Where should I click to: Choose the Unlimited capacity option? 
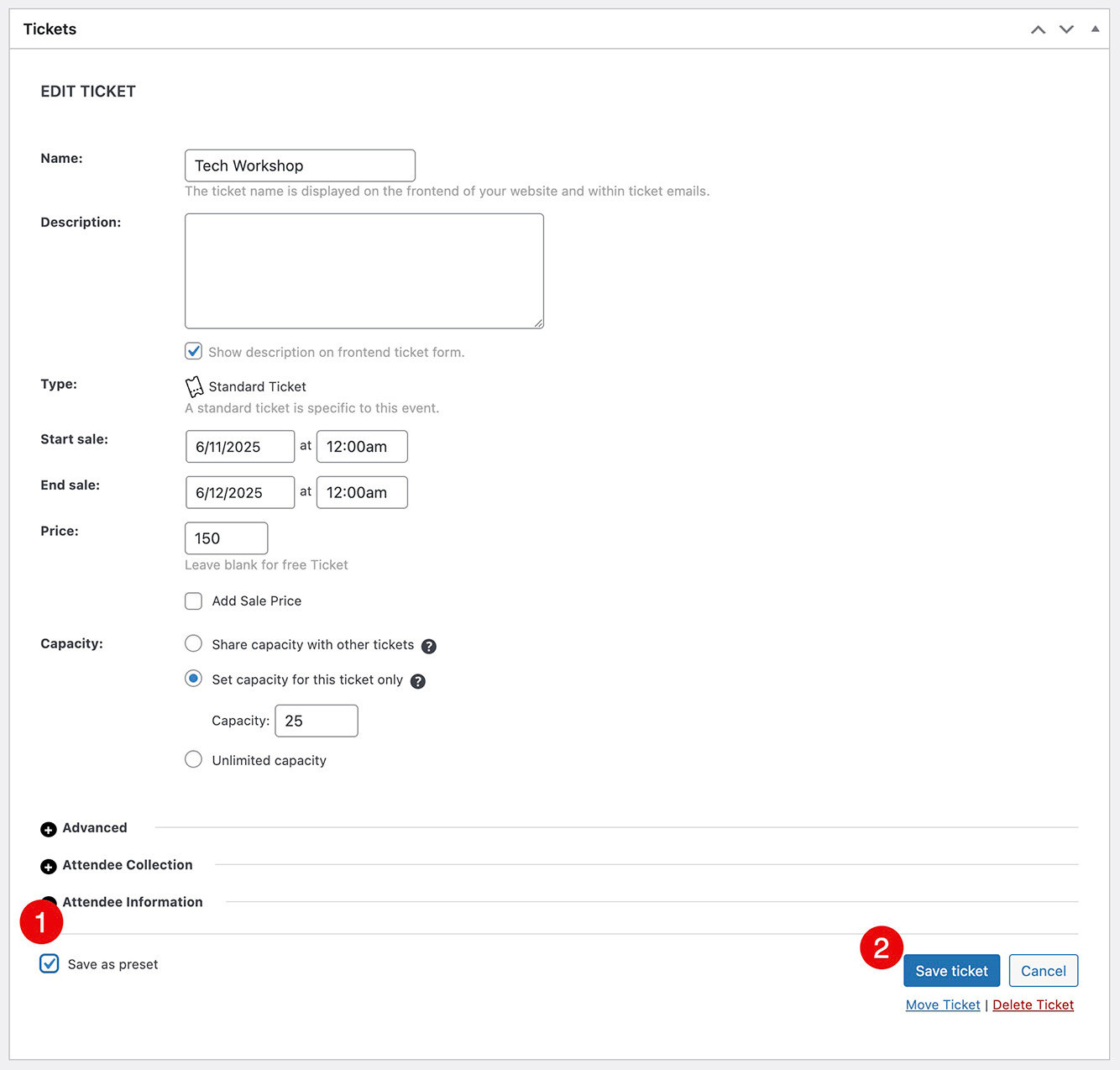[x=194, y=760]
